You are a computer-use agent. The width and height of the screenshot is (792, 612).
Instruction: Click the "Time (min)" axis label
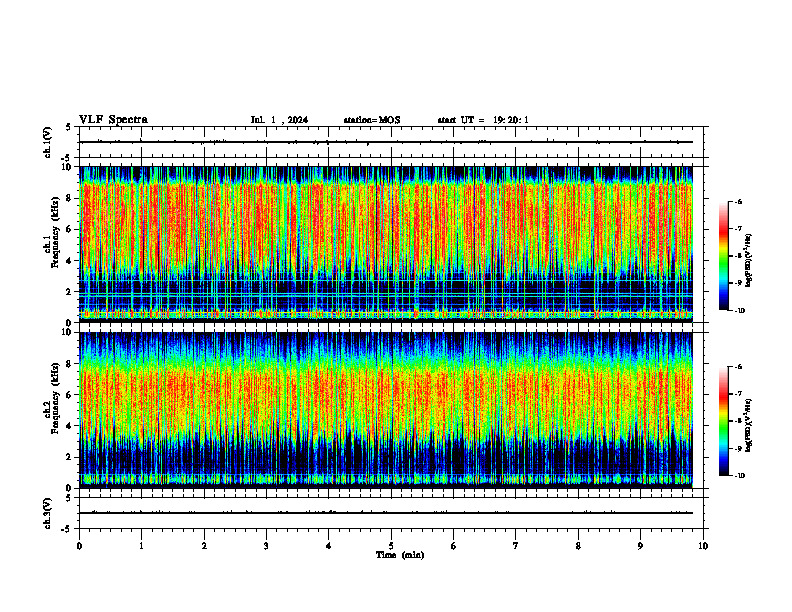click(400, 555)
